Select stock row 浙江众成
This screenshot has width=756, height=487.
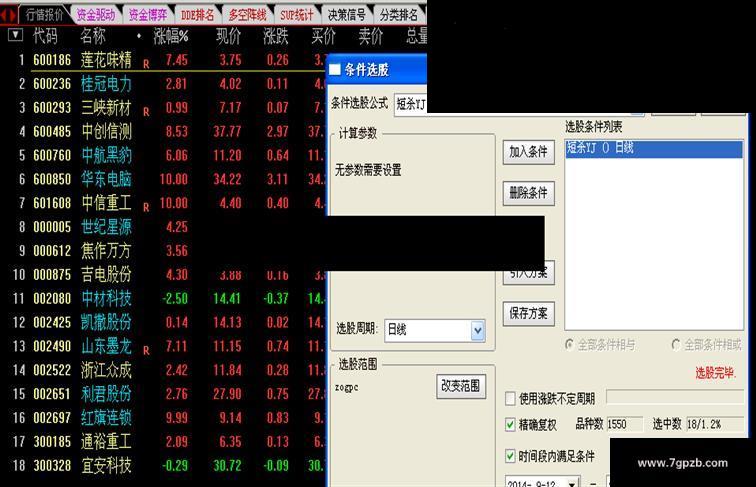point(164,370)
